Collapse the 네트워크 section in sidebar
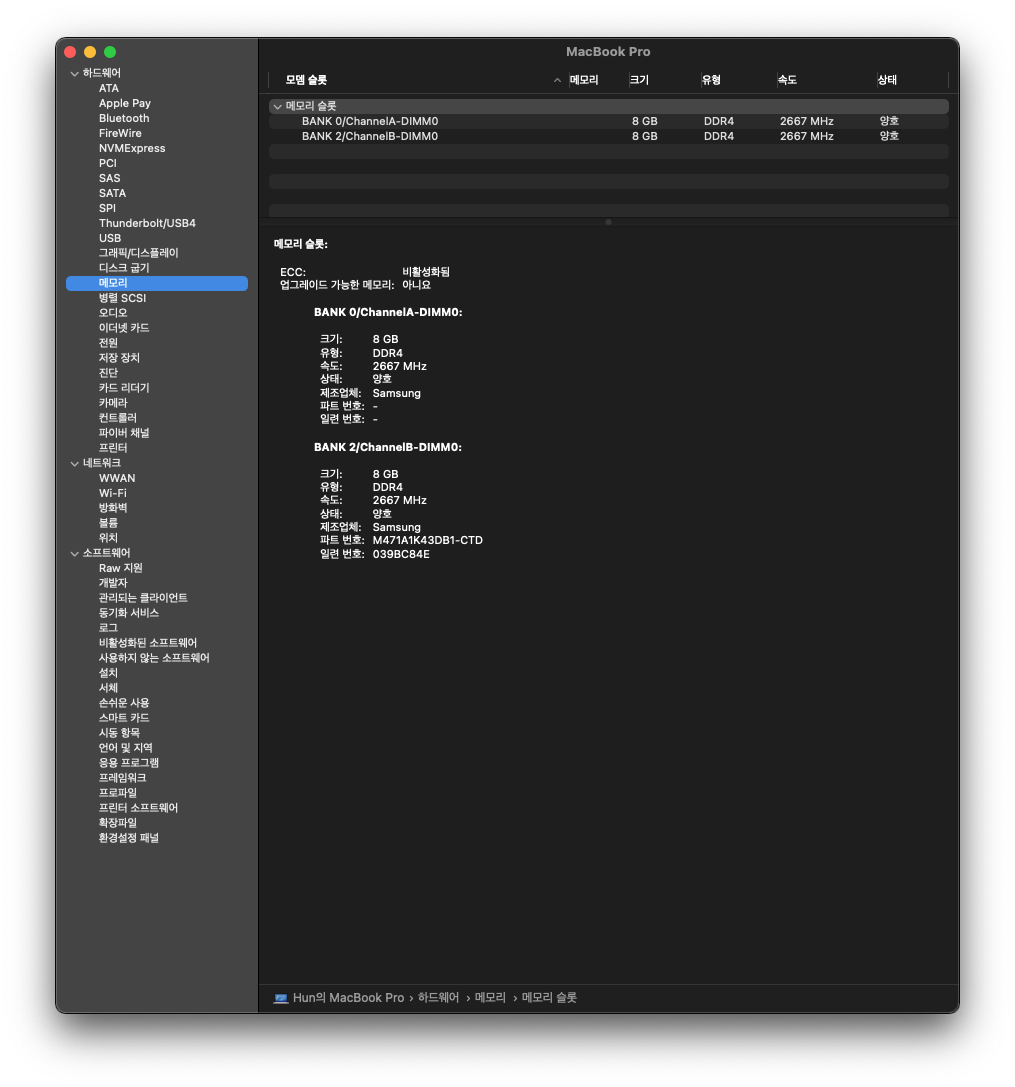Screen dimensions: 1015x1087 74,464
